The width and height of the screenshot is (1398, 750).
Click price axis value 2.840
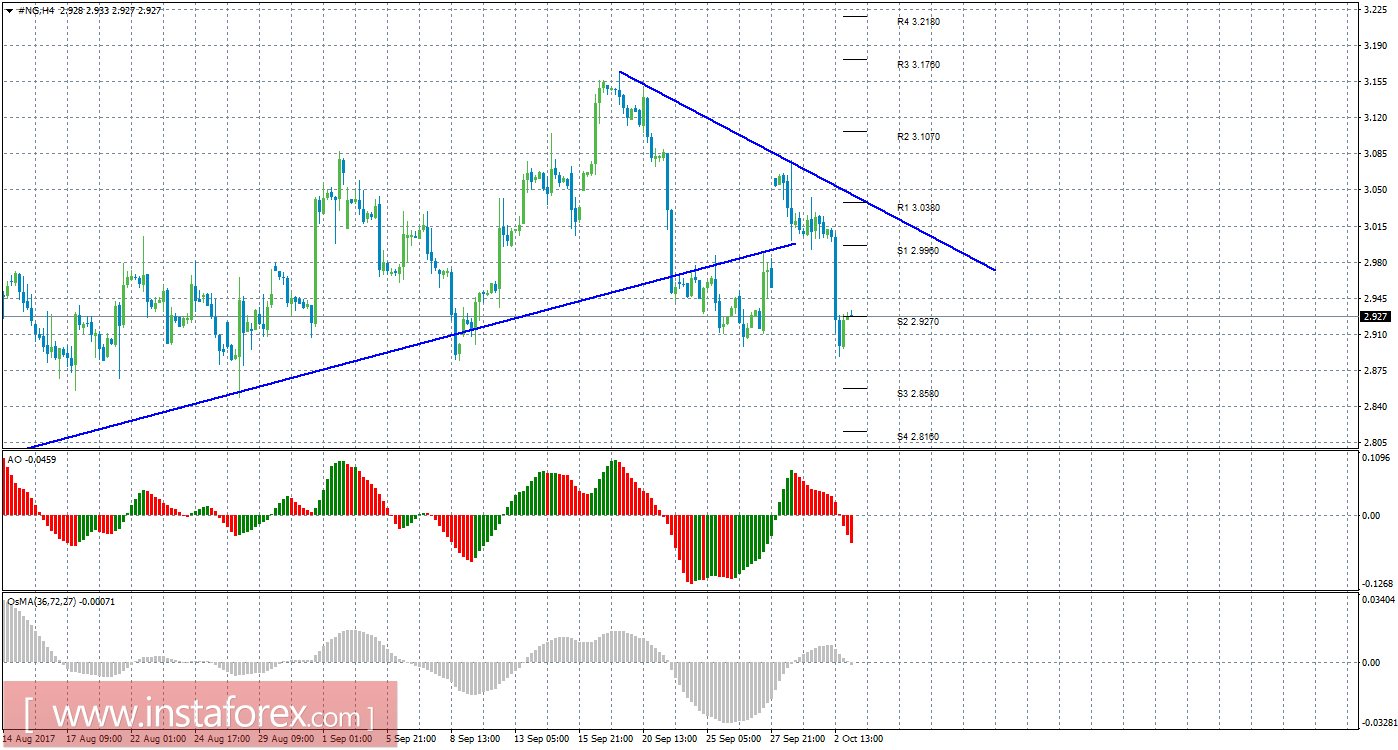point(1375,407)
